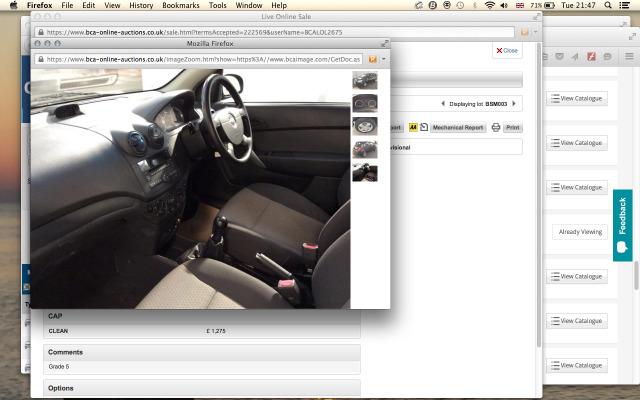Select the dark car exterior thumbnail

click(x=365, y=80)
